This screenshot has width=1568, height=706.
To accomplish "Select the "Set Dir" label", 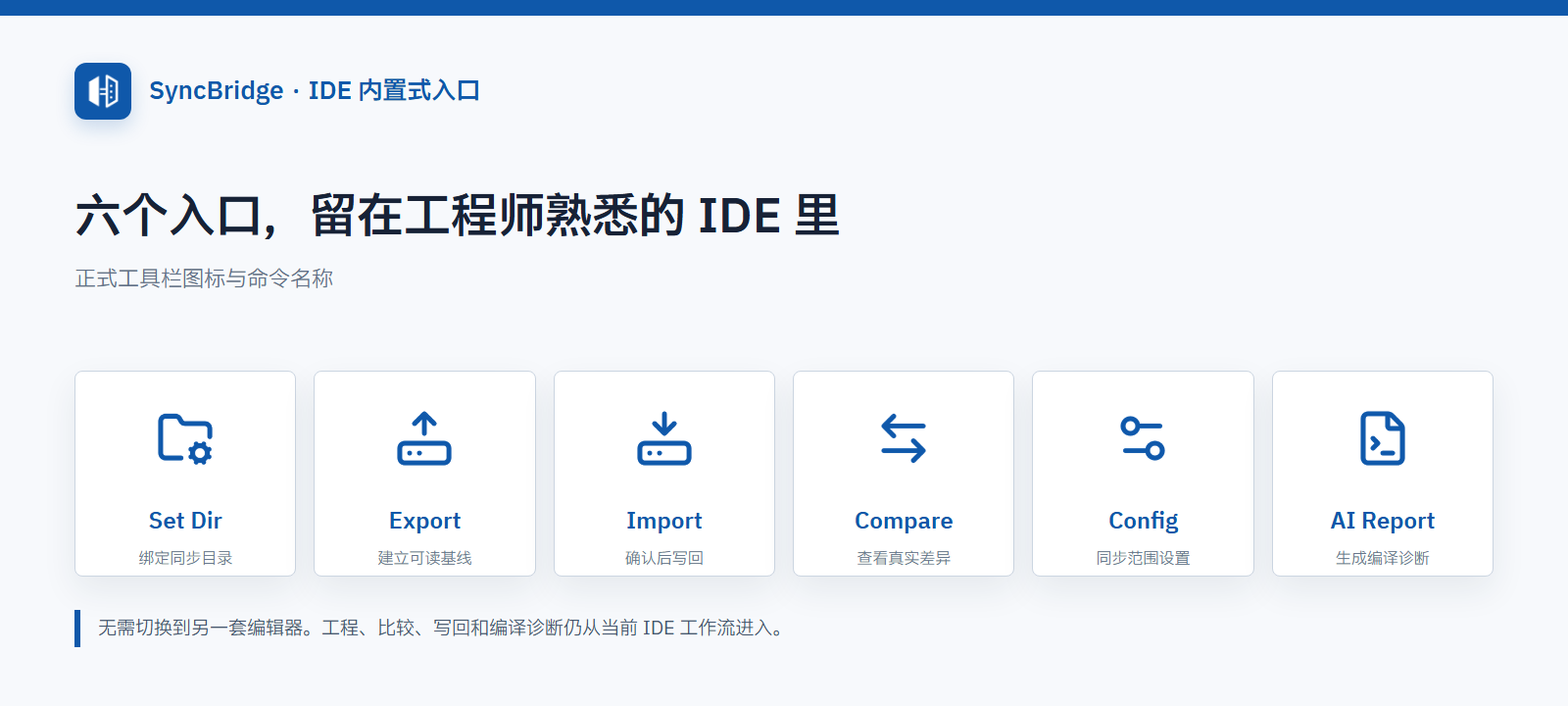I will pos(185,521).
